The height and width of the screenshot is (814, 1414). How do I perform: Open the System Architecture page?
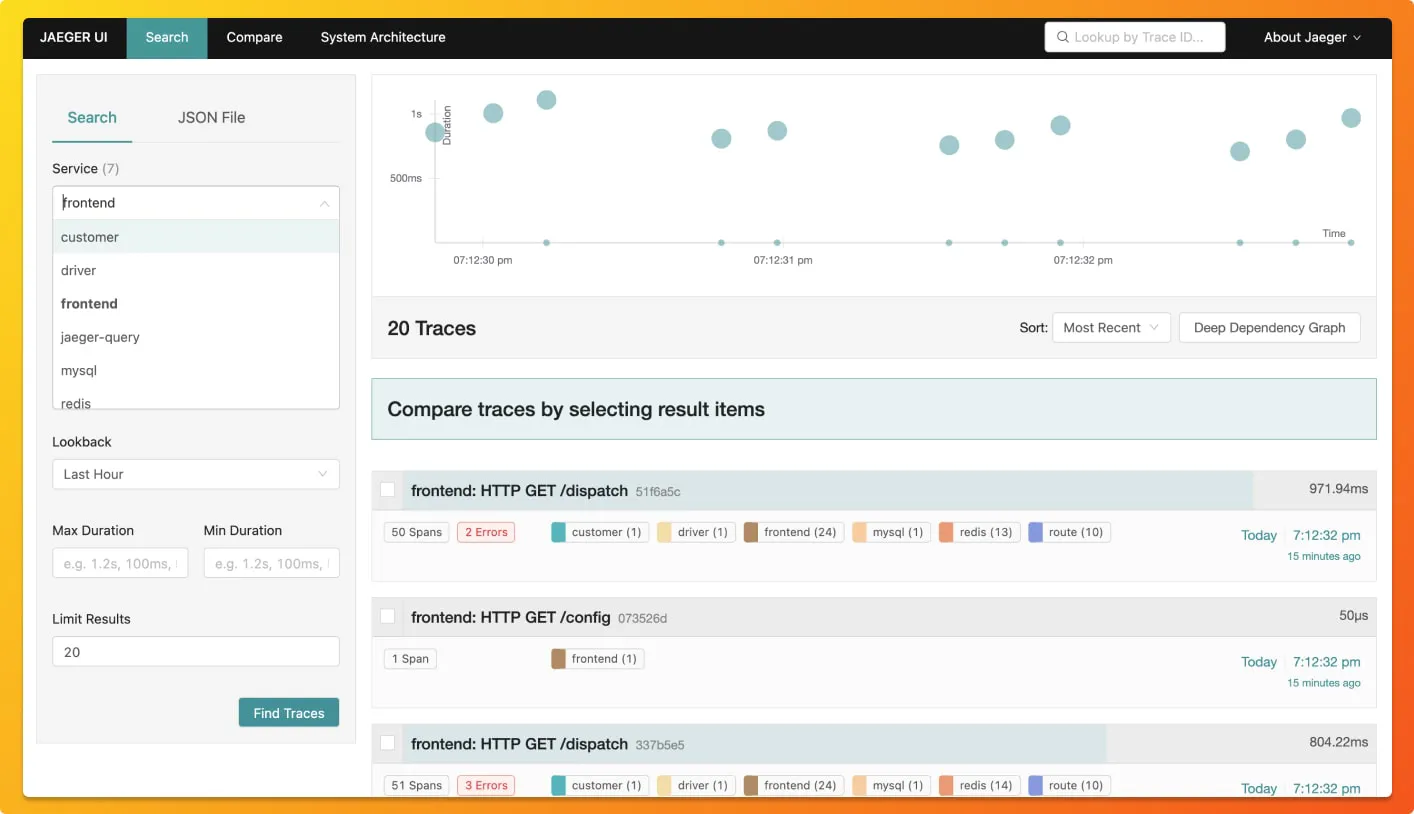point(383,38)
